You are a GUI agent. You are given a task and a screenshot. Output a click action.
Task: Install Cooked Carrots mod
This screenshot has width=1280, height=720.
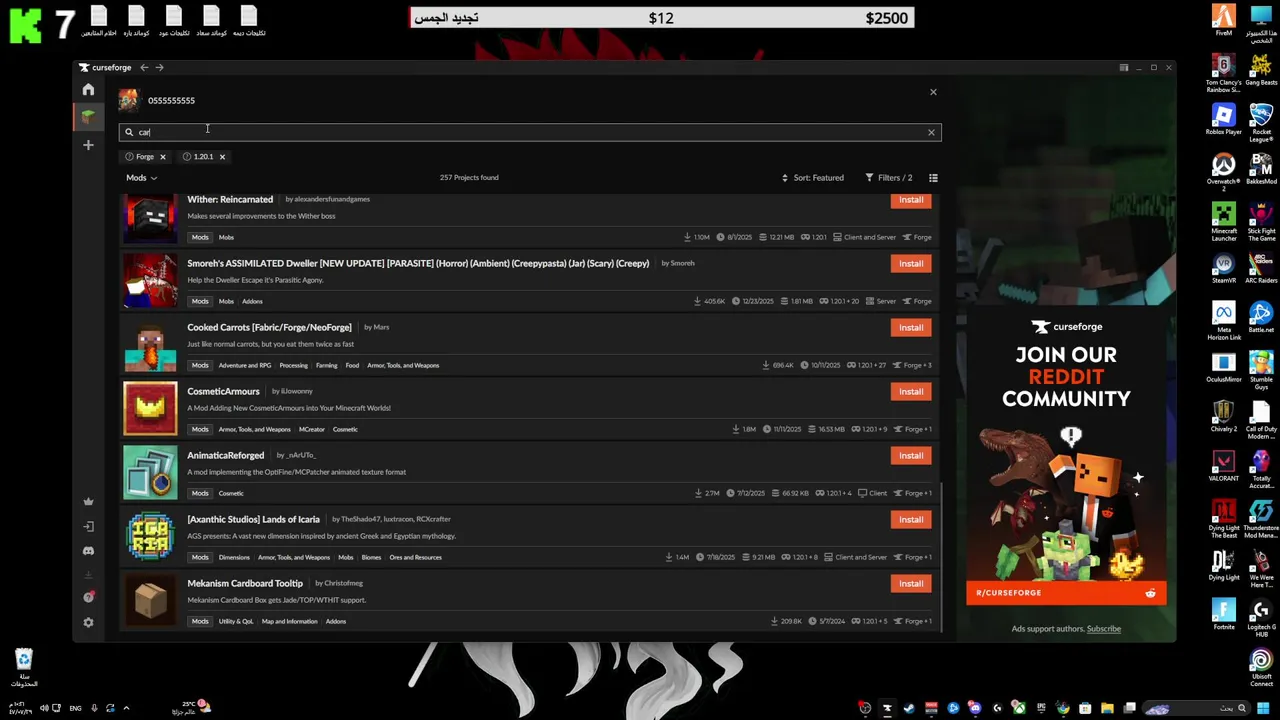pyautogui.click(x=911, y=328)
